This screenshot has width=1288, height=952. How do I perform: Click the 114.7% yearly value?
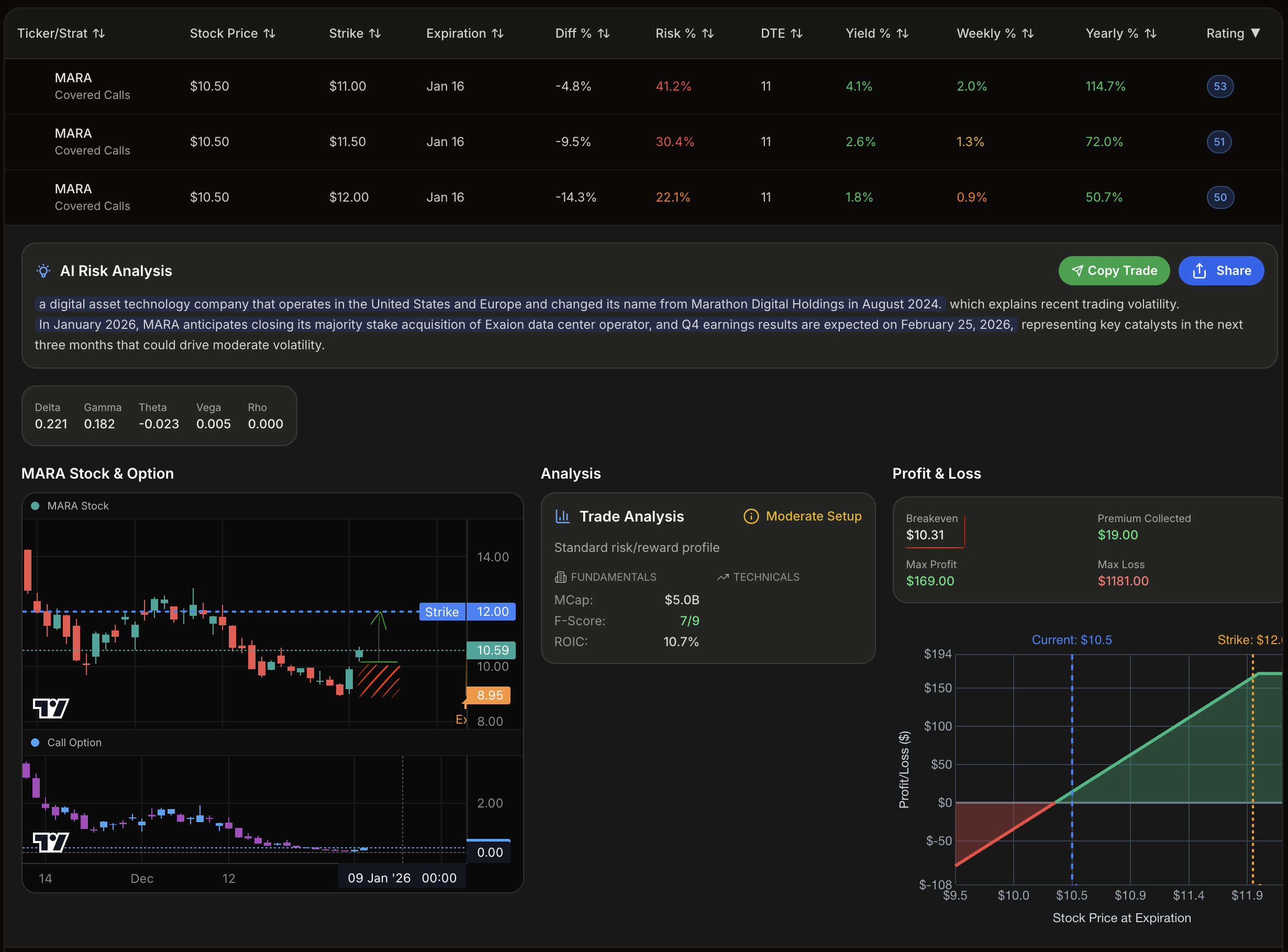pos(1105,86)
